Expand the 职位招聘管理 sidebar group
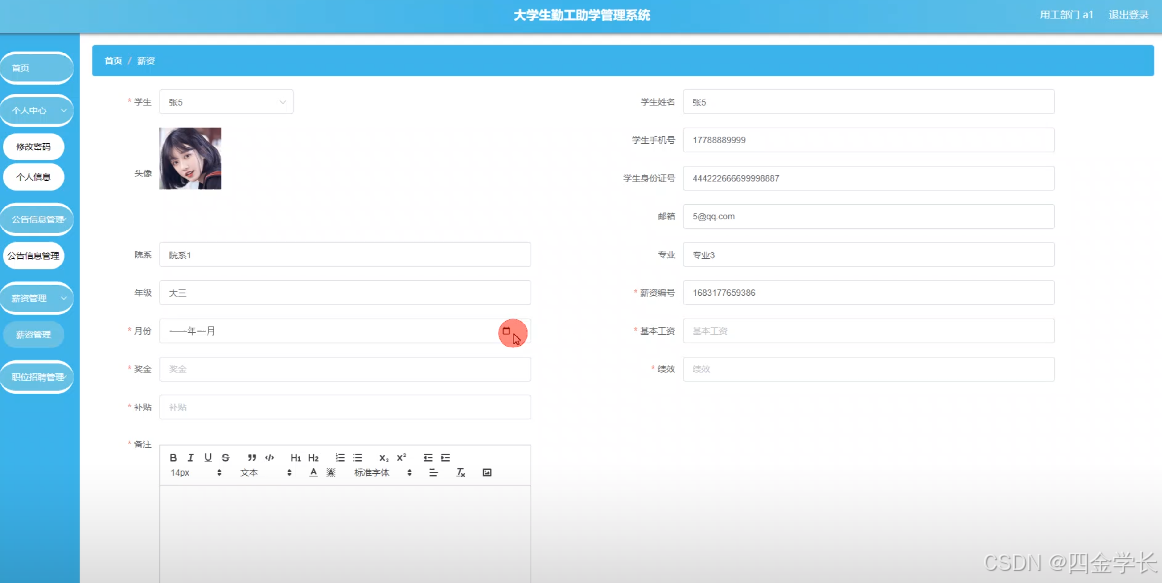 pos(36,377)
